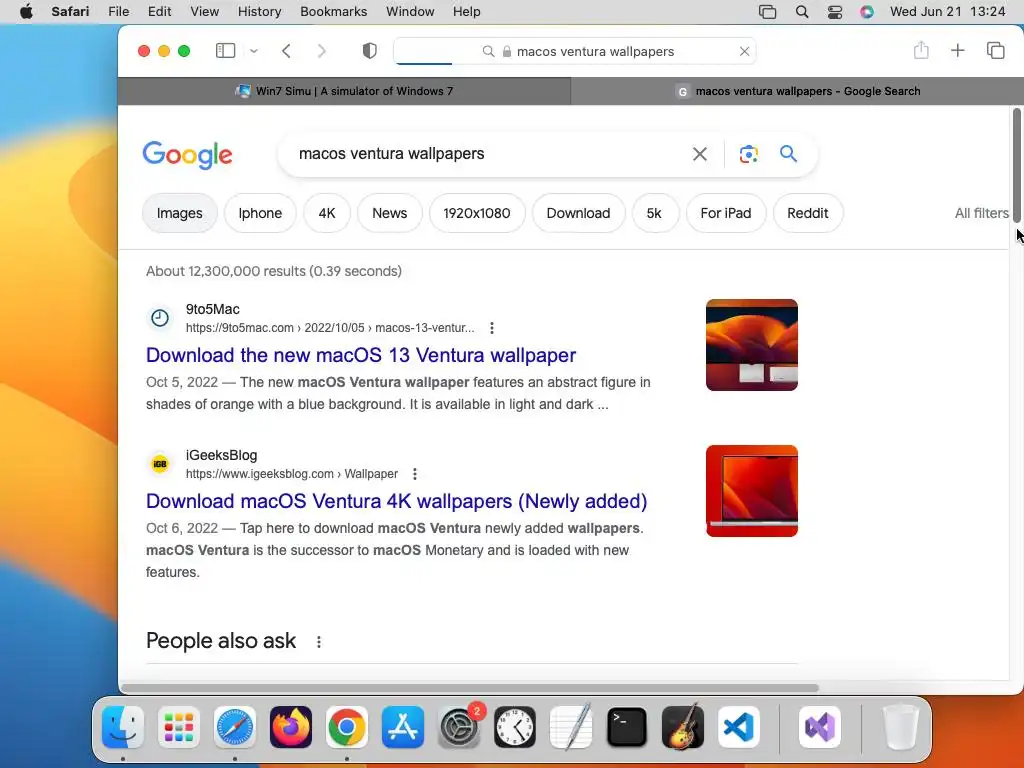Click the Google logo
Image resolution: width=1024 pixels, height=768 pixels.
187,155
